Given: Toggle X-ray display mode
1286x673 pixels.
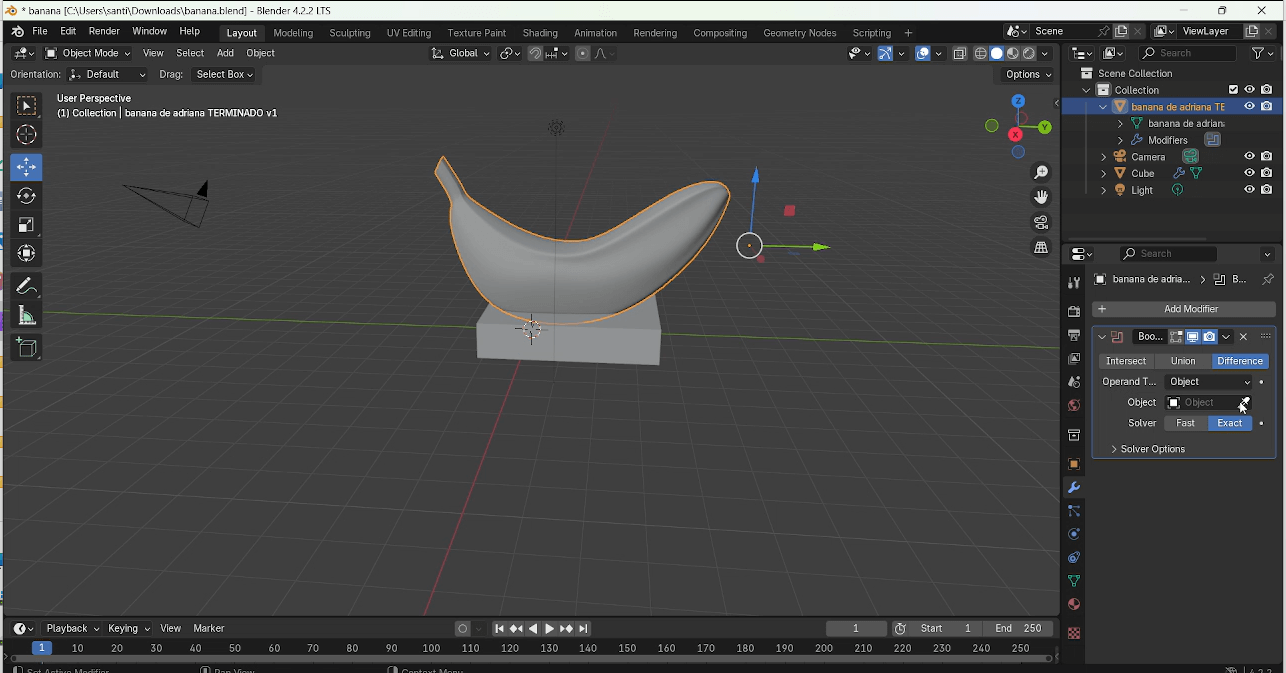Looking at the screenshot, I should coord(959,53).
